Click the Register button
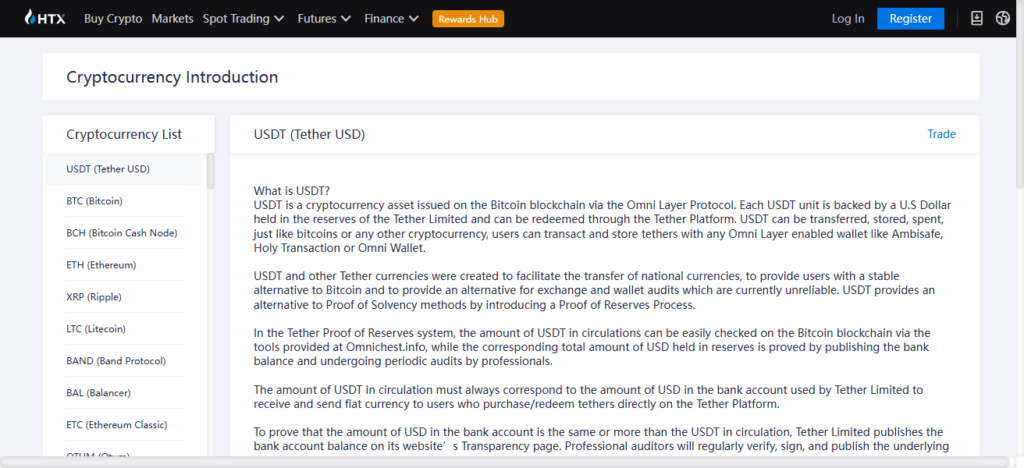The image size is (1024, 468). (910, 18)
